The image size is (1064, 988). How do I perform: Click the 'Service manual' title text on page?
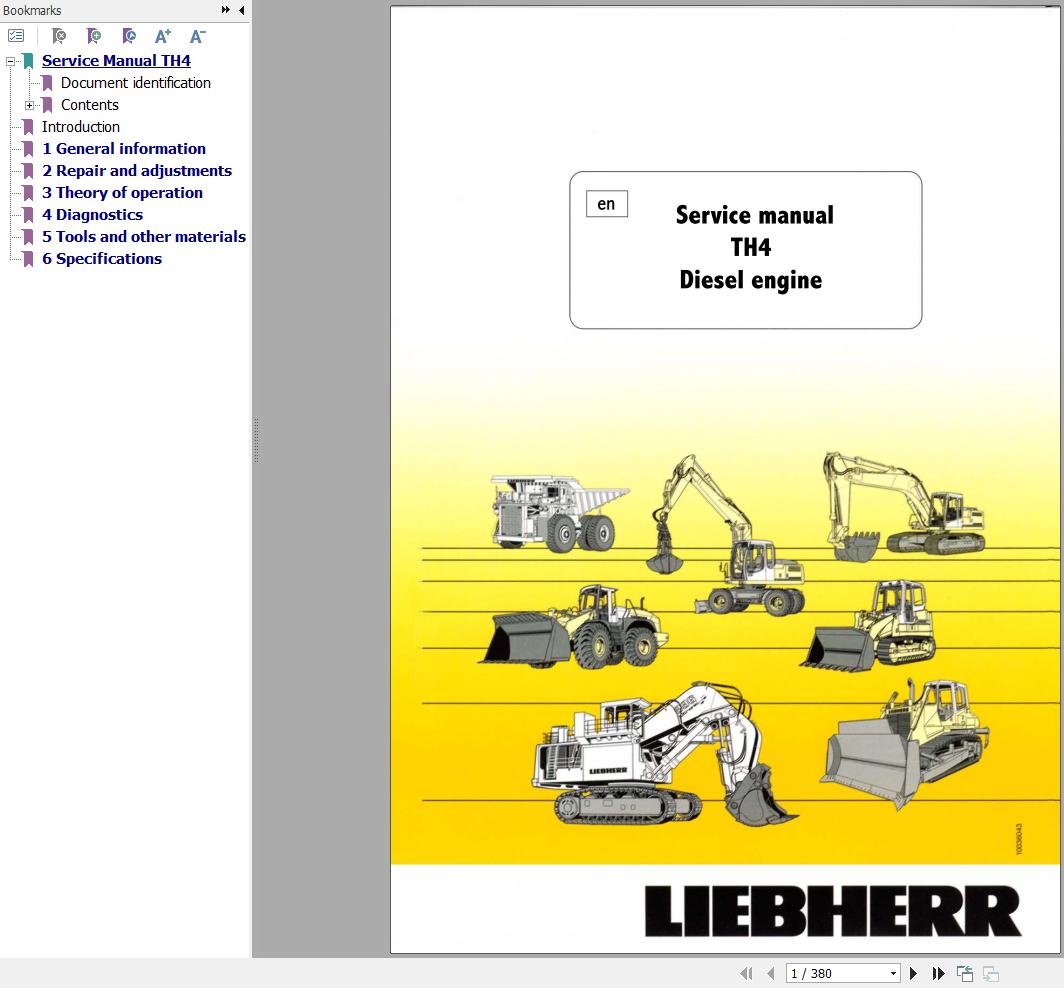[755, 214]
